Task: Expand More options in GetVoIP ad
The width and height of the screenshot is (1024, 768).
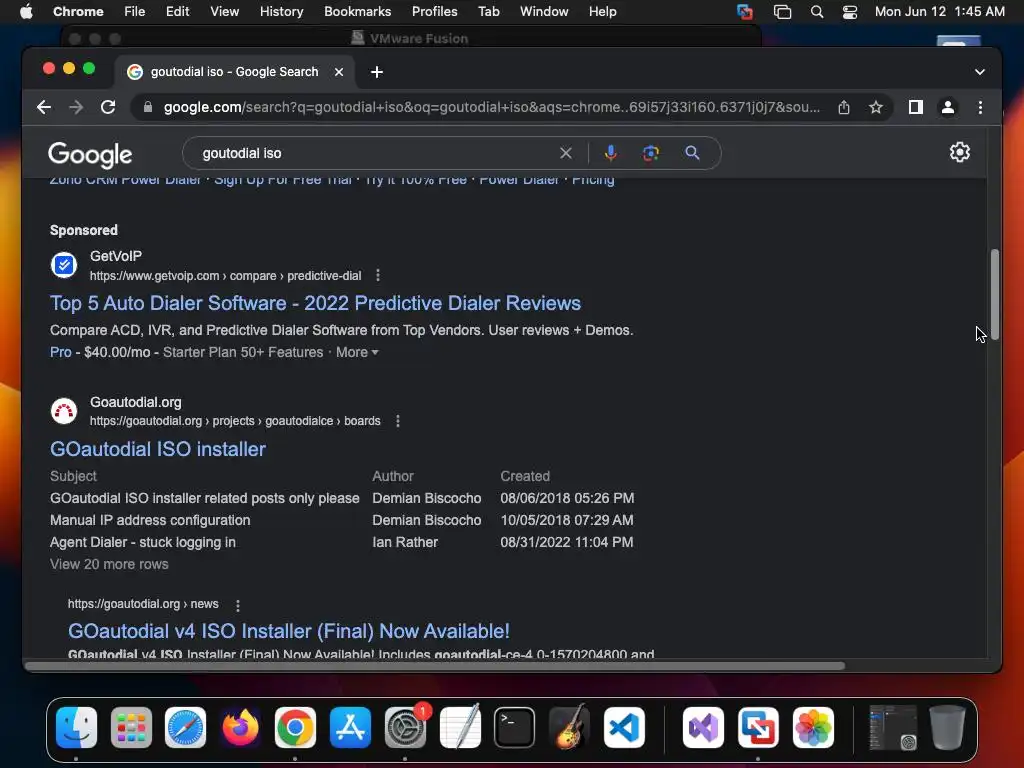Action: coord(357,352)
